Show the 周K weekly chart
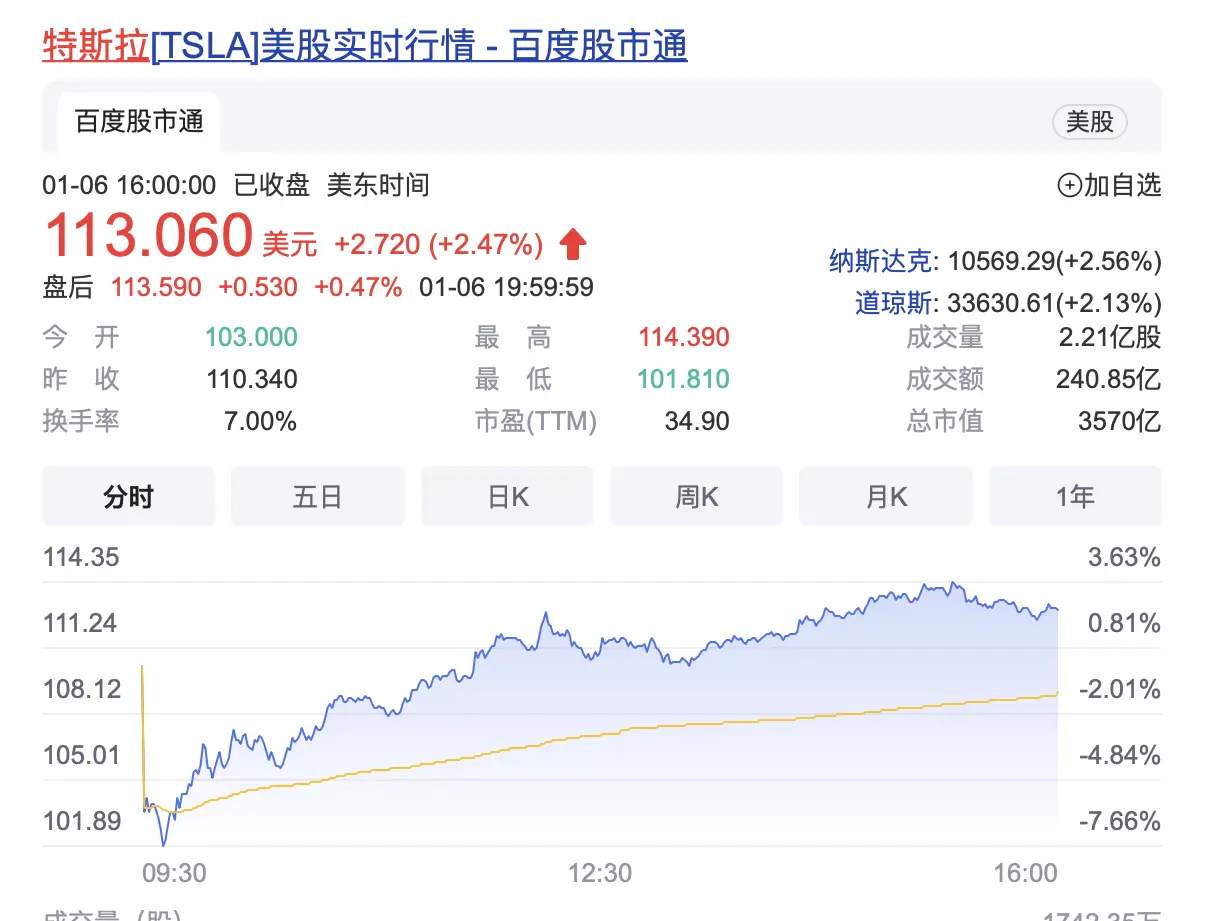1224x921 pixels. pyautogui.click(x=697, y=496)
